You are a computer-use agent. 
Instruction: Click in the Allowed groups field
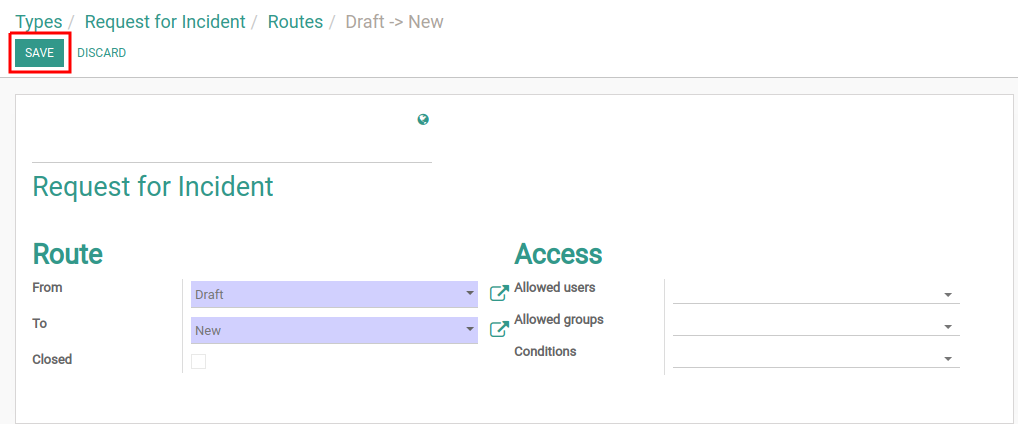coord(816,326)
